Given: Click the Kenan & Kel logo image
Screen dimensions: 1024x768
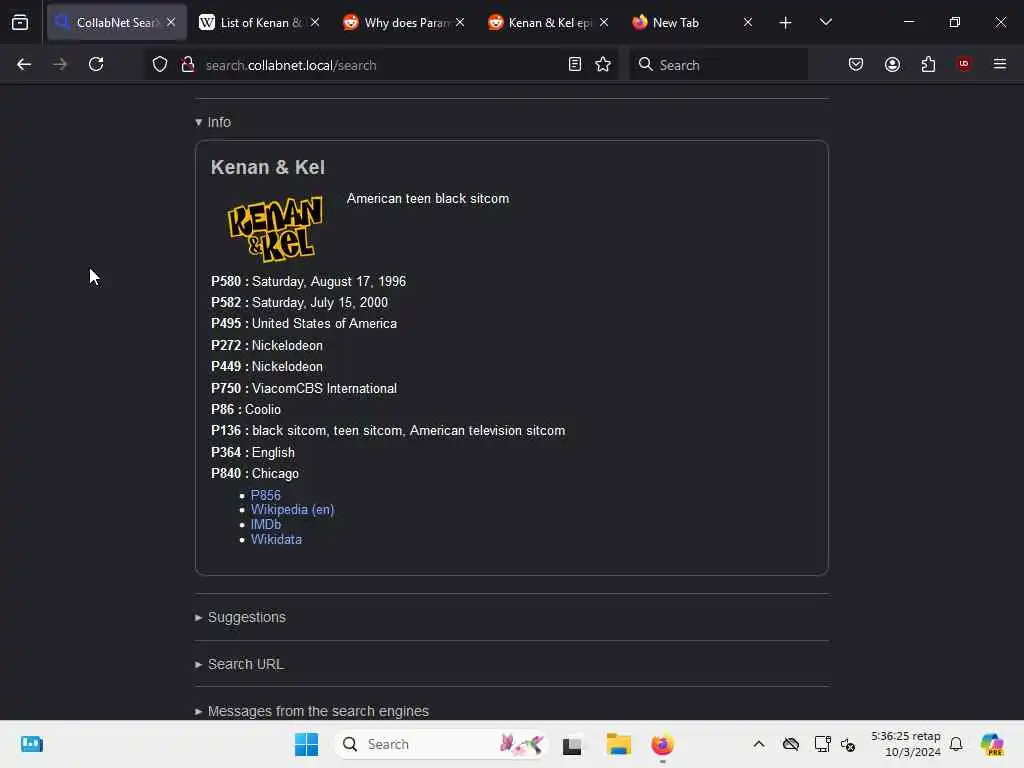Looking at the screenshot, I should pos(275,229).
